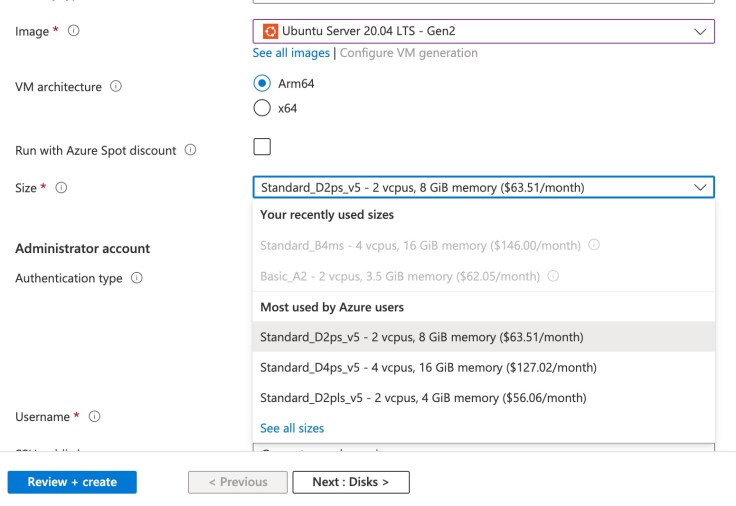This screenshot has height=506, width=736.
Task: Click the info icon beside VM architecture
Action: pos(116,86)
